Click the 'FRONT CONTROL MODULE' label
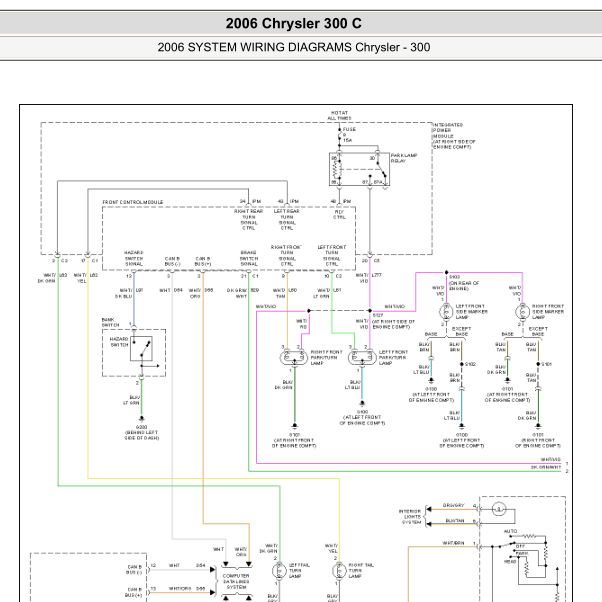The height and width of the screenshot is (602, 602). 133,202
